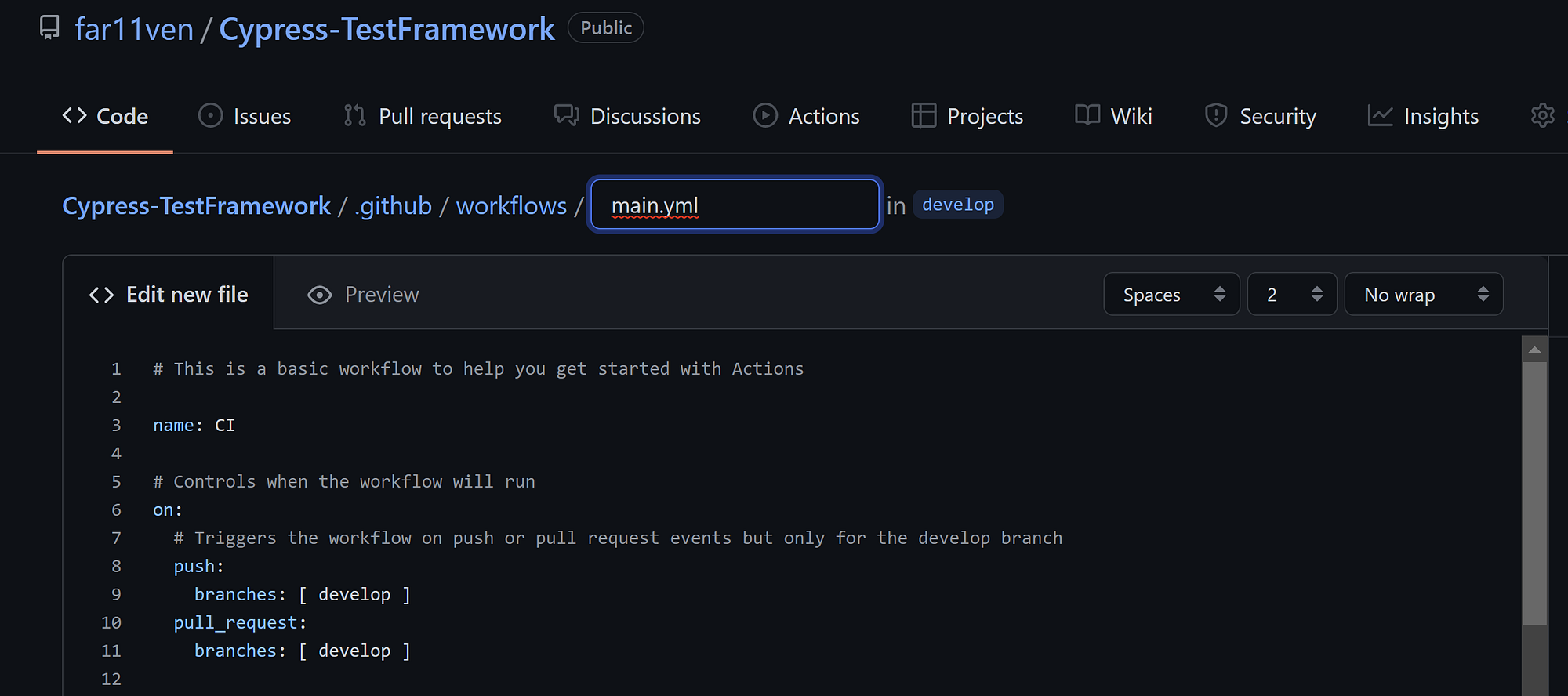
Task: Open the .github folder breadcrumb
Action: (393, 205)
